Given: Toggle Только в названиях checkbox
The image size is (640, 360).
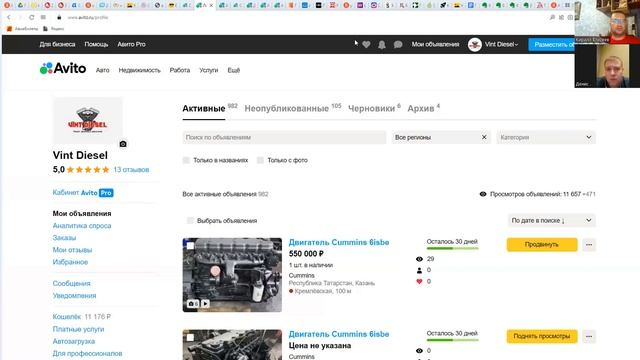Looking at the screenshot, I should click(186, 160).
